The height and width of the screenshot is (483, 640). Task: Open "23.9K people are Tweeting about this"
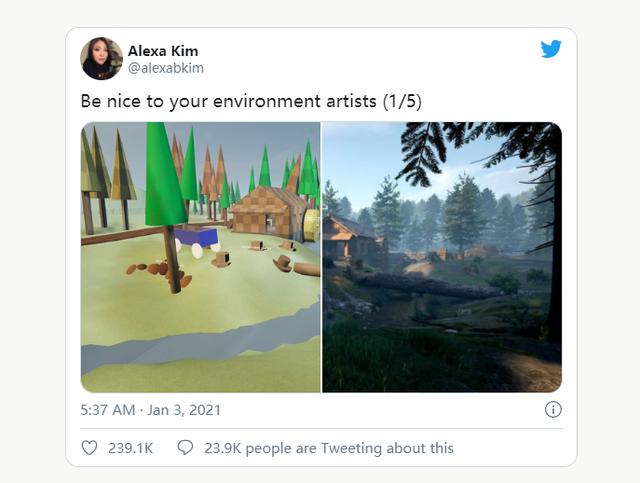[x=329, y=448]
